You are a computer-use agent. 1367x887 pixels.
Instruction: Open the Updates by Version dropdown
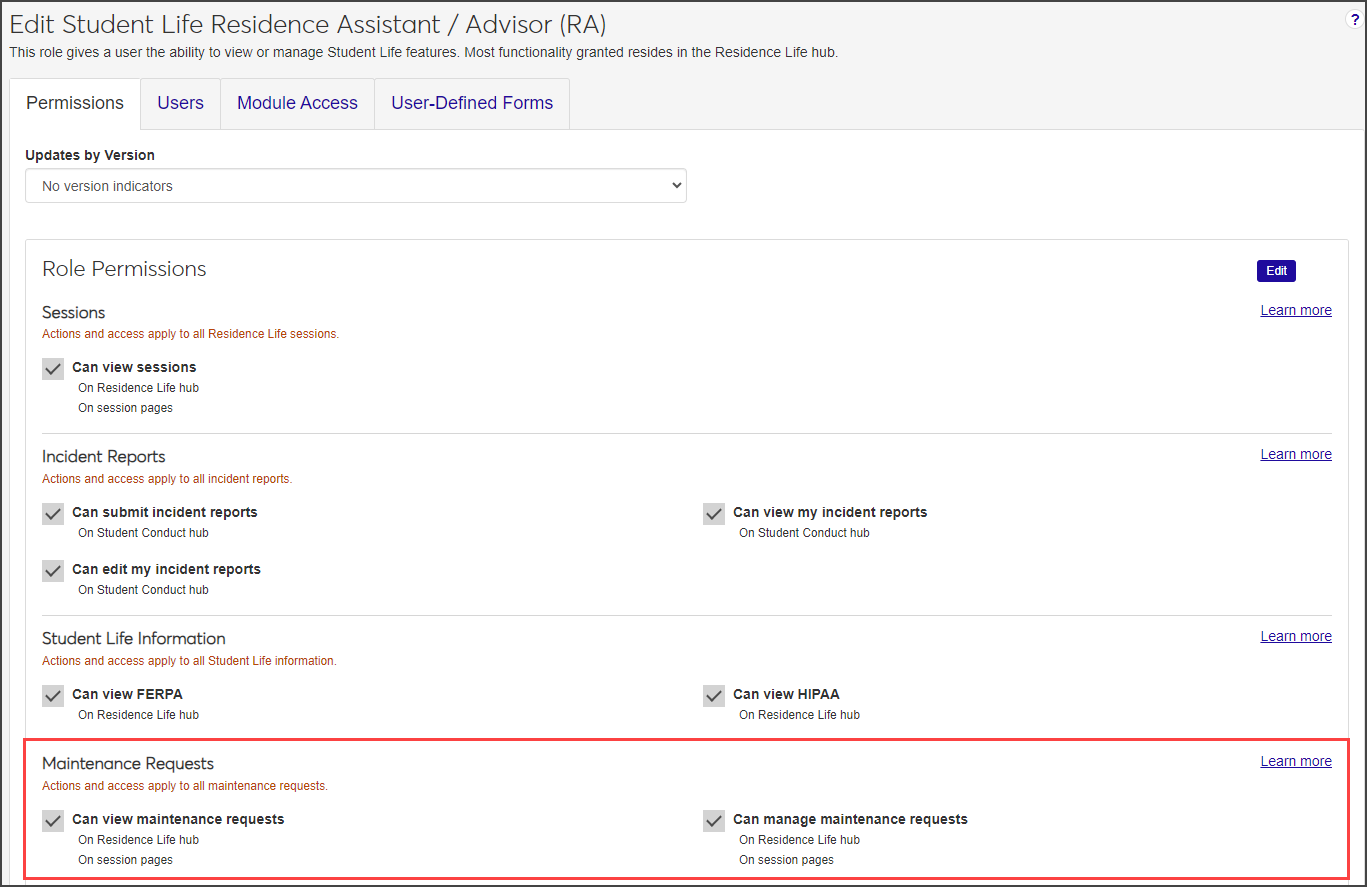click(355, 186)
